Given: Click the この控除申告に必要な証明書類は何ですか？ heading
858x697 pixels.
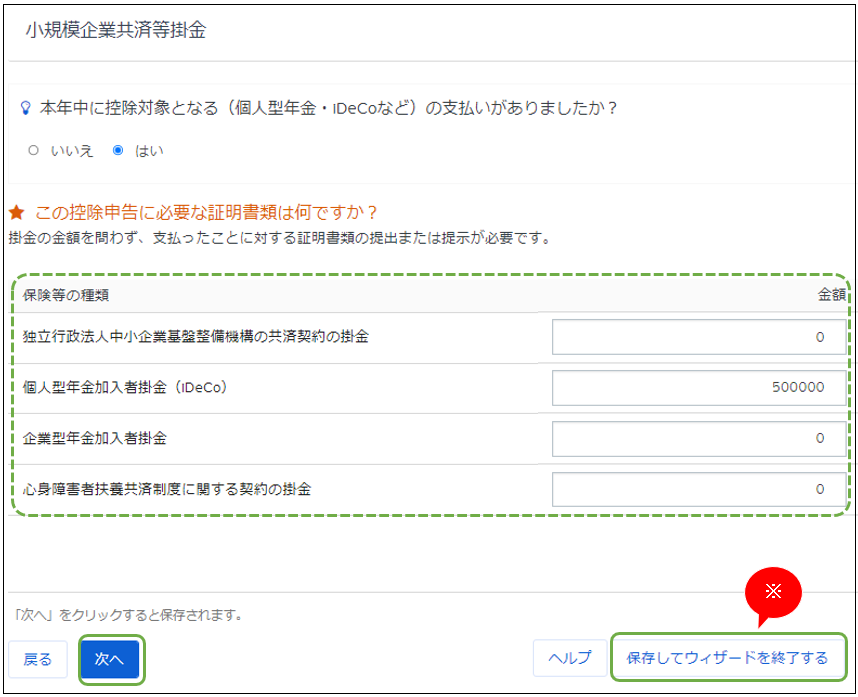Looking at the screenshot, I should point(206,212).
